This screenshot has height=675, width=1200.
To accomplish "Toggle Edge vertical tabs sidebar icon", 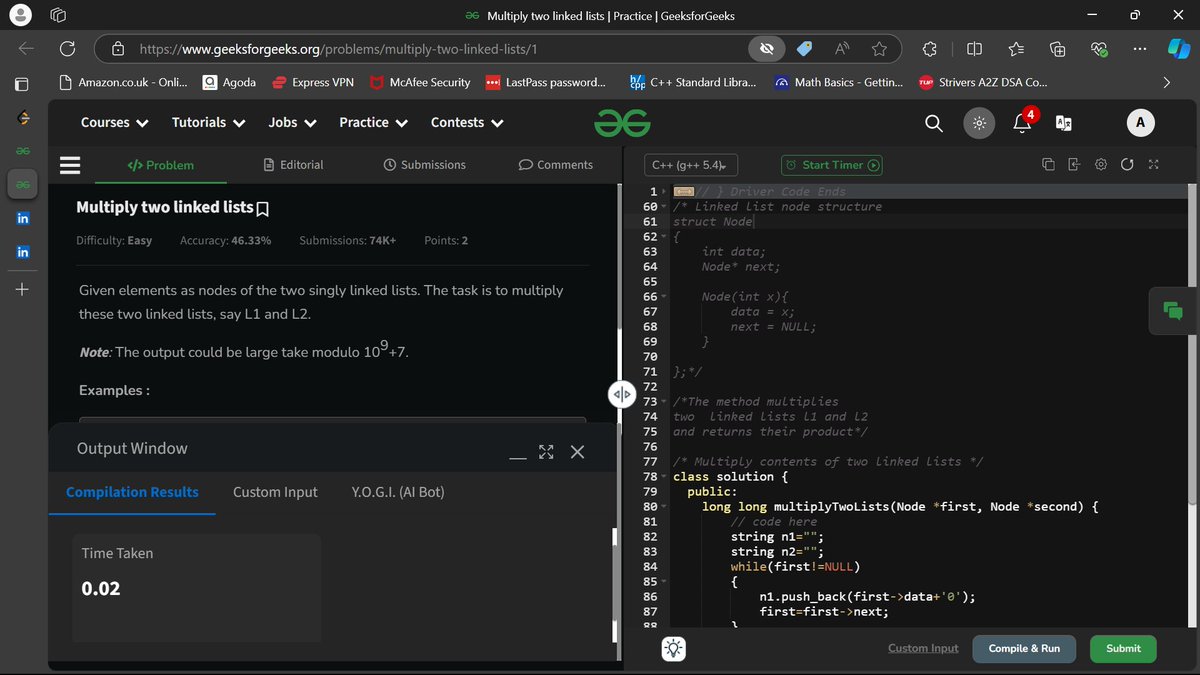I will (x=21, y=83).
